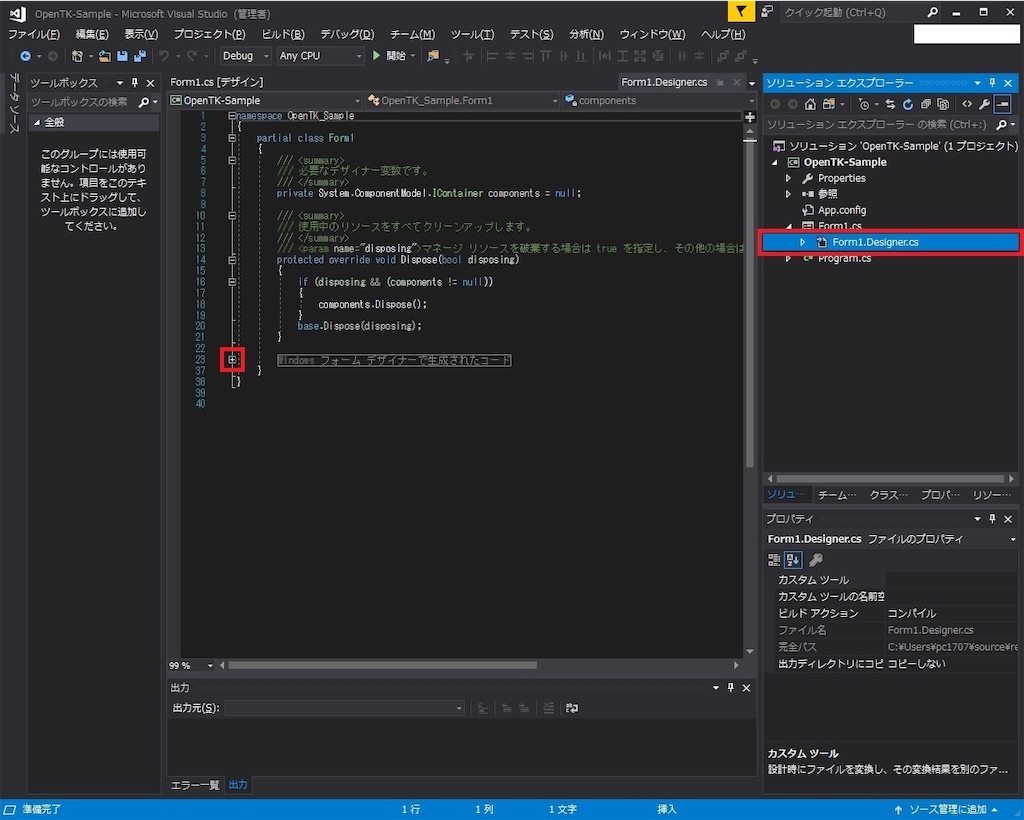Open the ファイル(F) menu

point(33,35)
